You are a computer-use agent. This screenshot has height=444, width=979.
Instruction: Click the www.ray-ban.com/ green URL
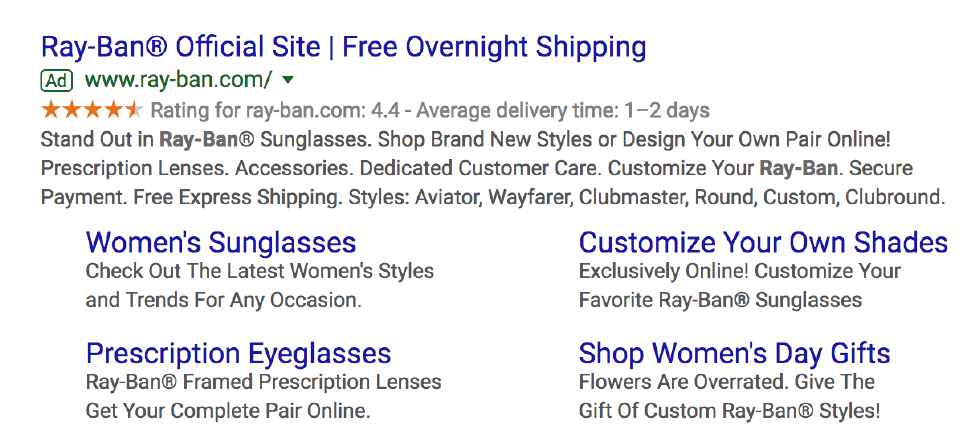point(178,80)
